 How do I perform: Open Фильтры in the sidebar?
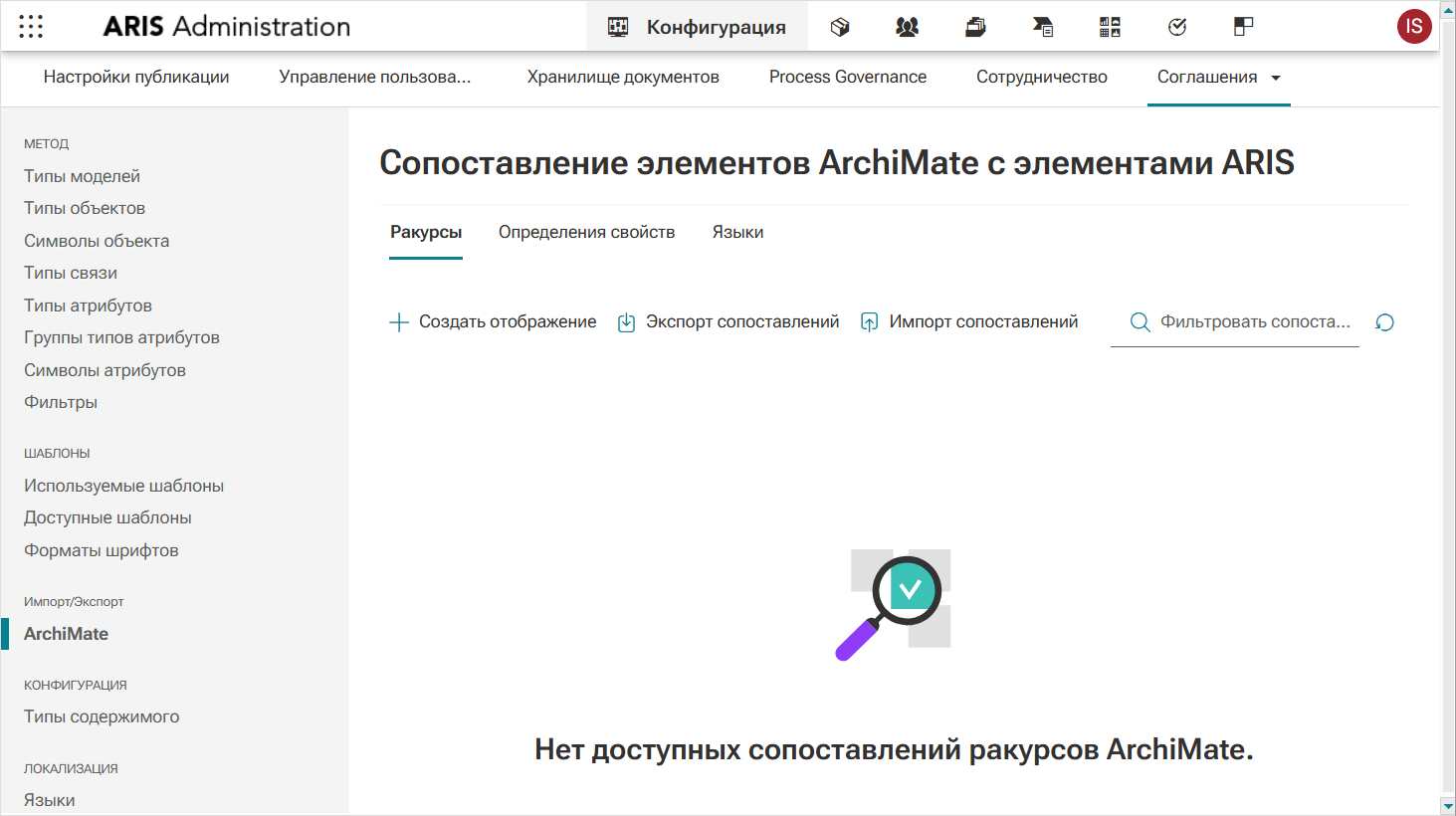click(61, 402)
